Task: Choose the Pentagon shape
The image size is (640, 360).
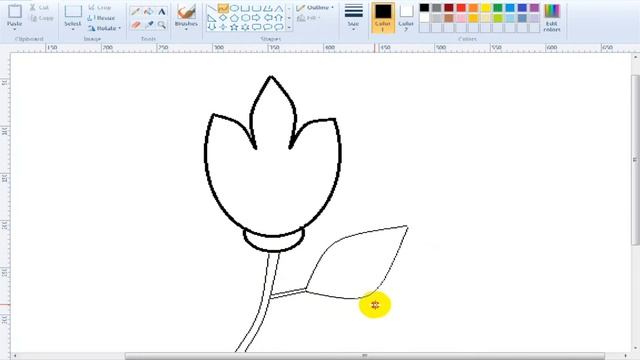Action: [234, 18]
